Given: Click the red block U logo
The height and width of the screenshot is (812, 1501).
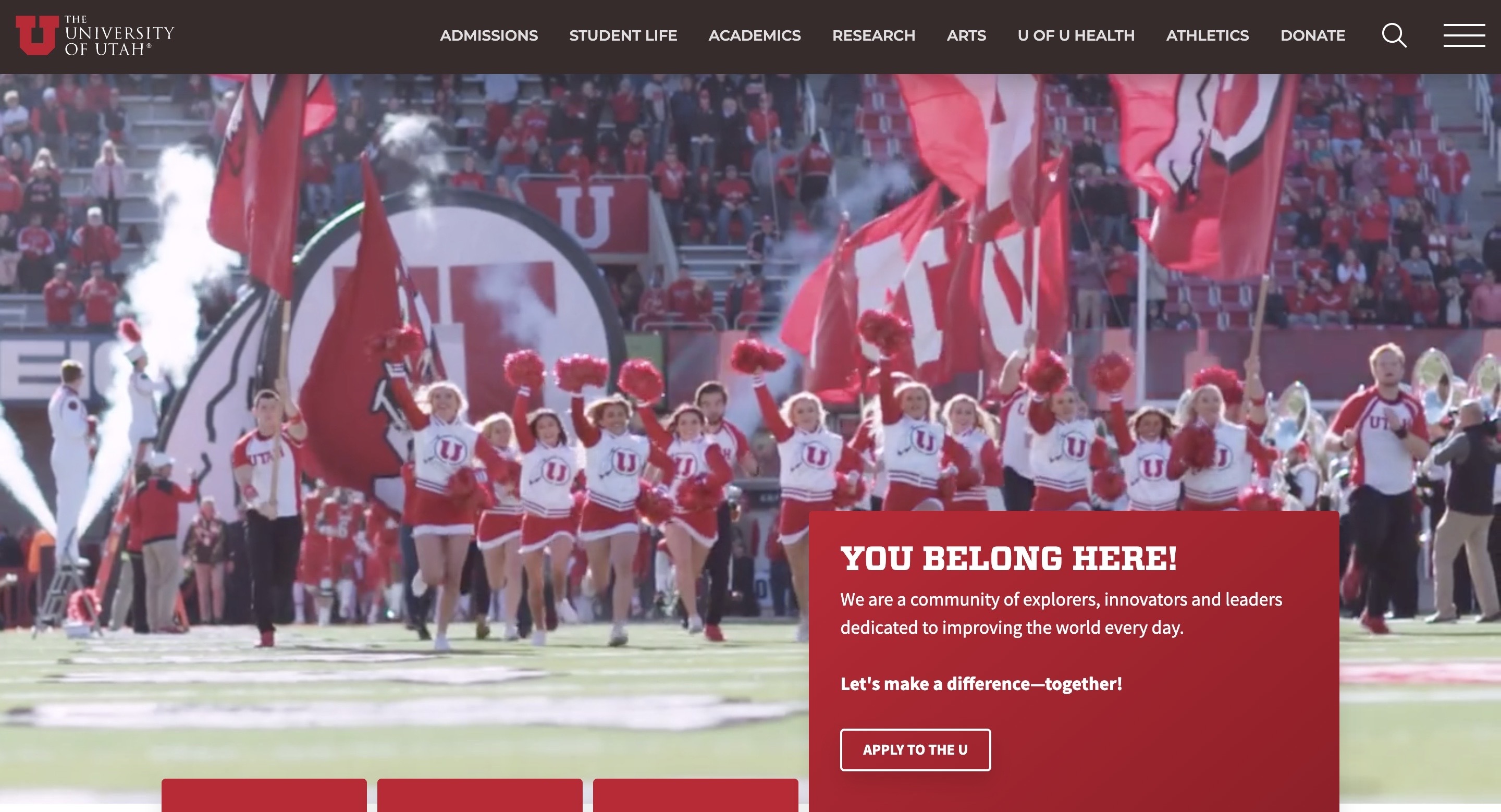Looking at the screenshot, I should coord(36,35).
